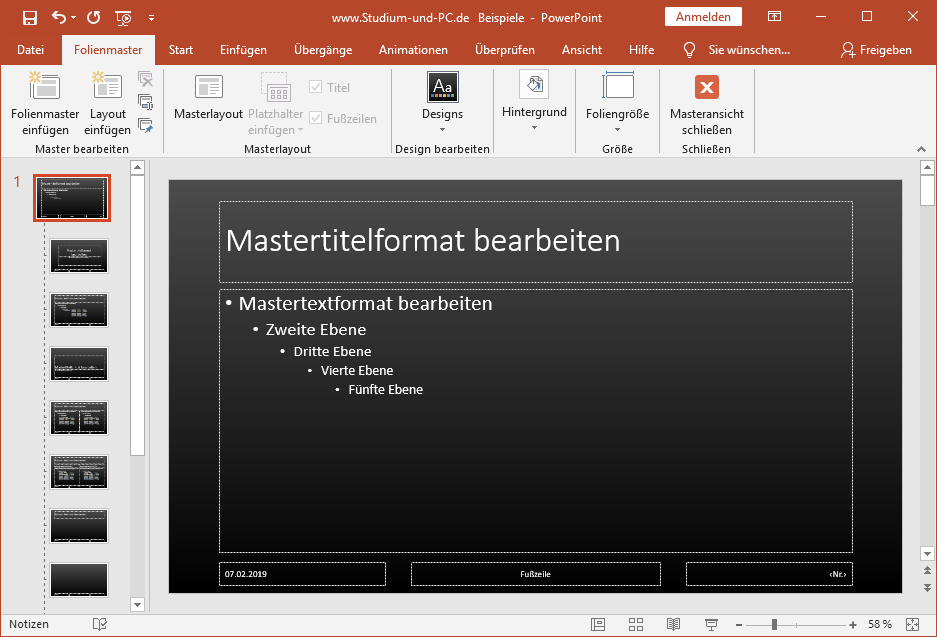Open the Designs gallery
This screenshot has height=637, width=937.
(x=442, y=103)
